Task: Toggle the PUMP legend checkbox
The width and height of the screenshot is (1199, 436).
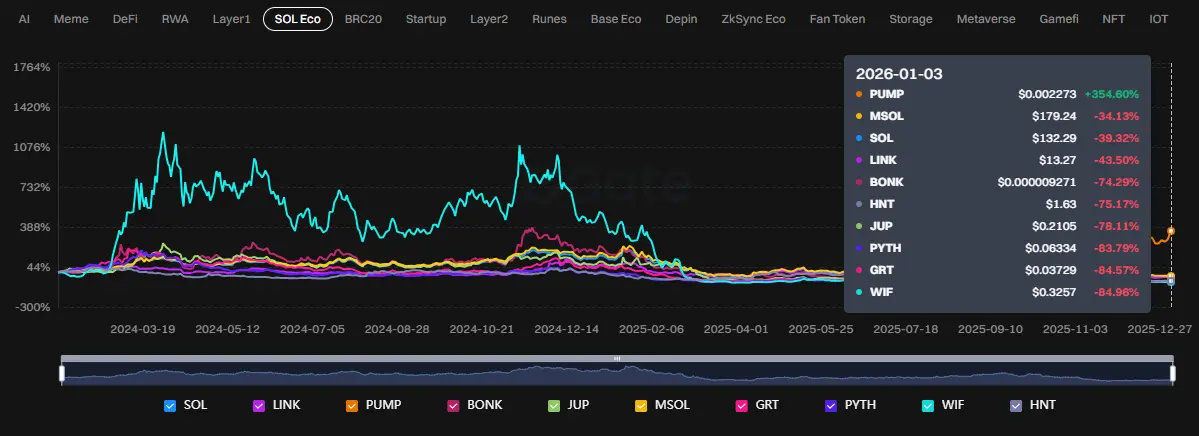Action: coord(352,405)
